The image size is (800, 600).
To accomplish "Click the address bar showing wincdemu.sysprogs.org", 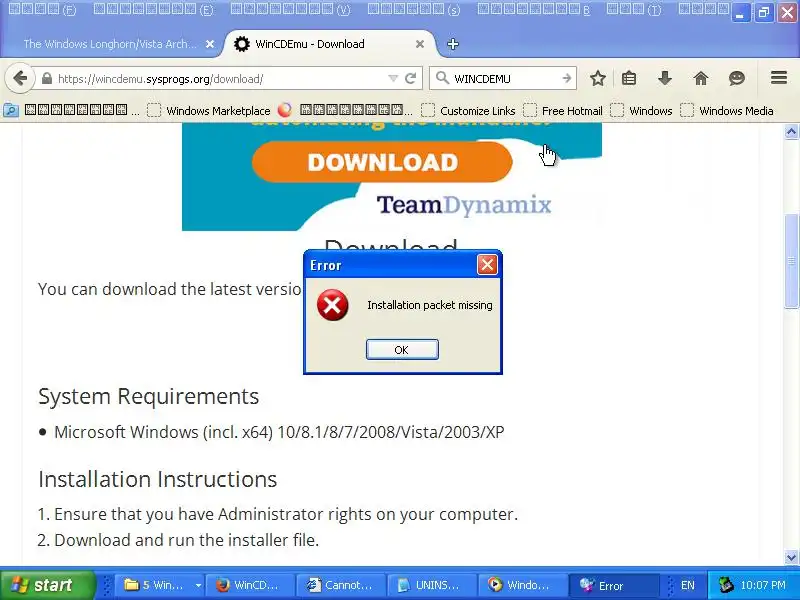I will [x=219, y=79].
